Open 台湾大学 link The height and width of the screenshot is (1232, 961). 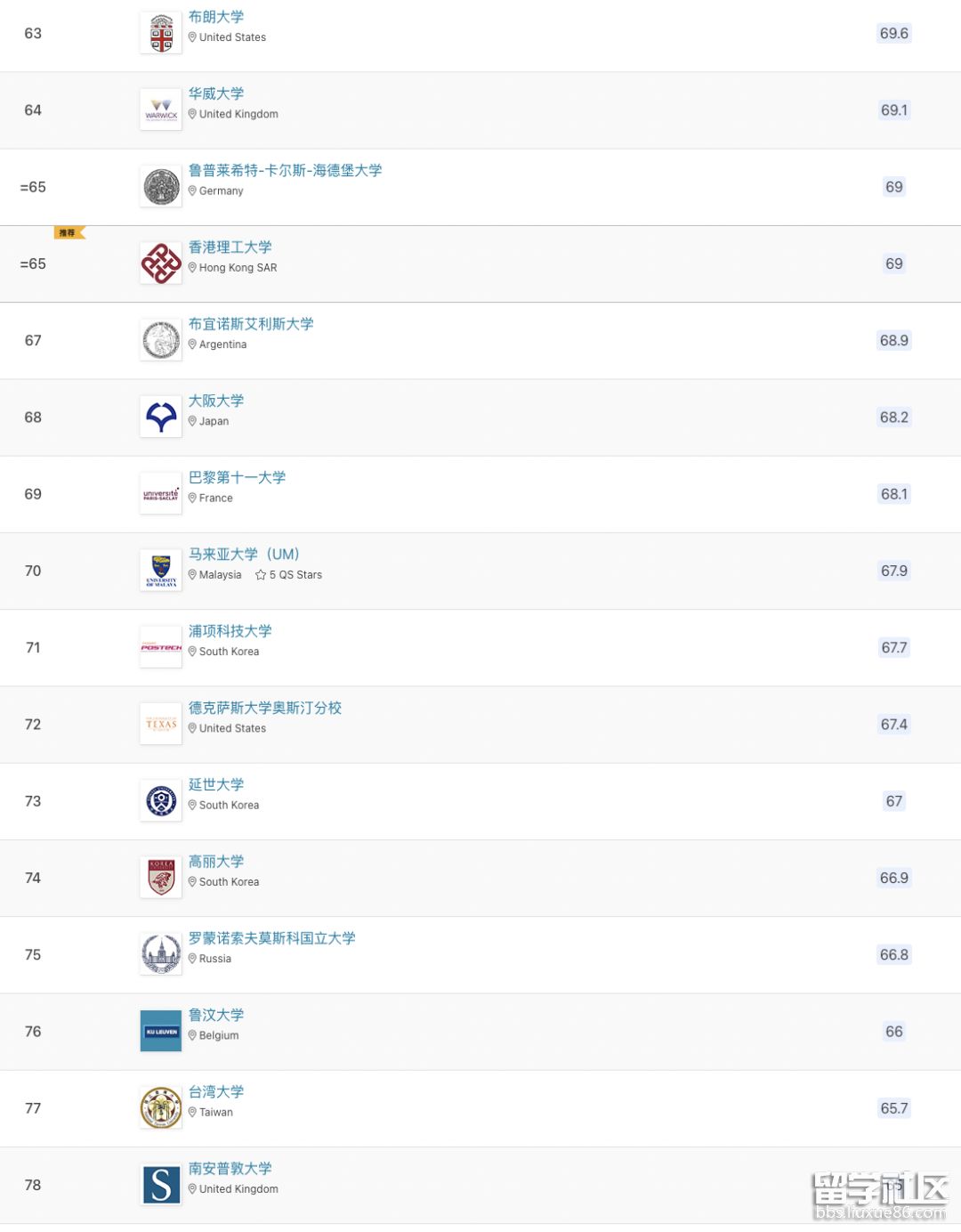click(216, 1091)
